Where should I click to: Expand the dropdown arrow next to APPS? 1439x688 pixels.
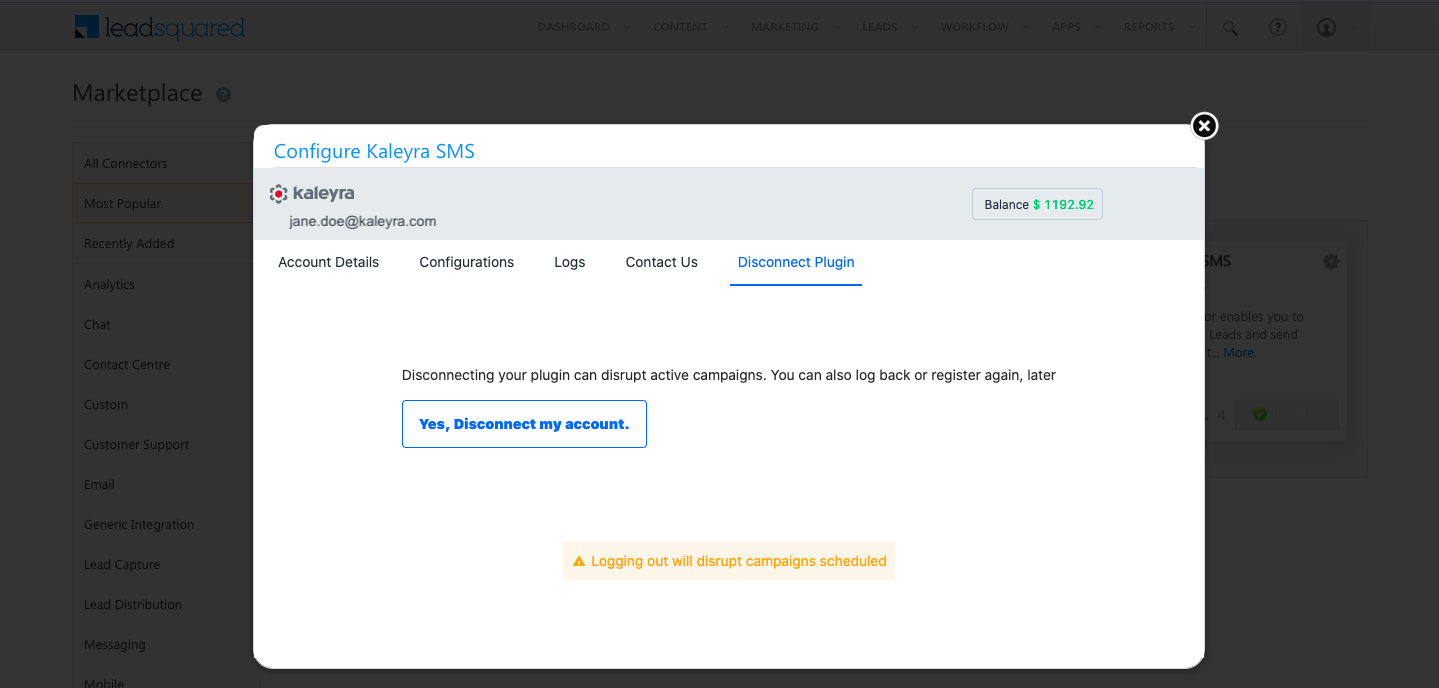[1098, 28]
